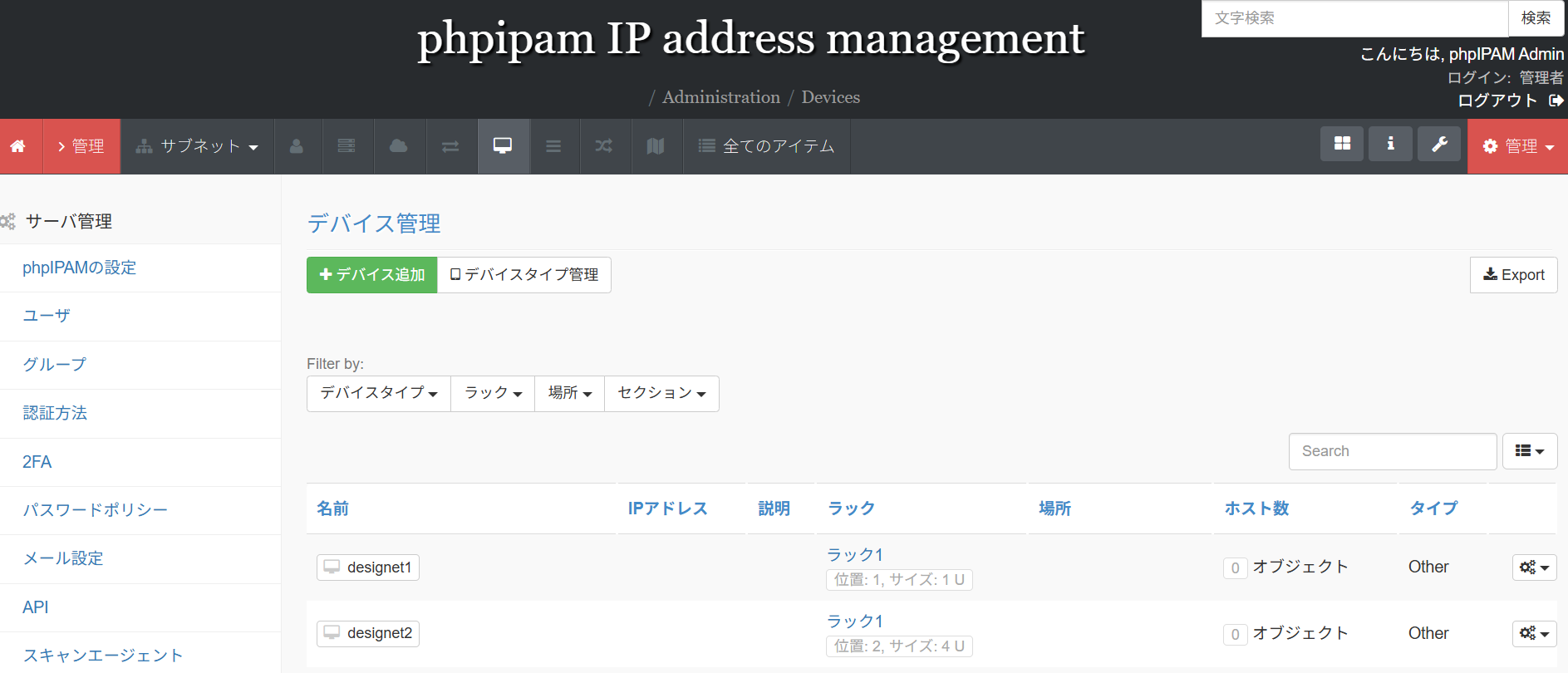Open the grid dashboard widgets icon
The height and width of the screenshot is (673, 1568).
tap(1342, 144)
